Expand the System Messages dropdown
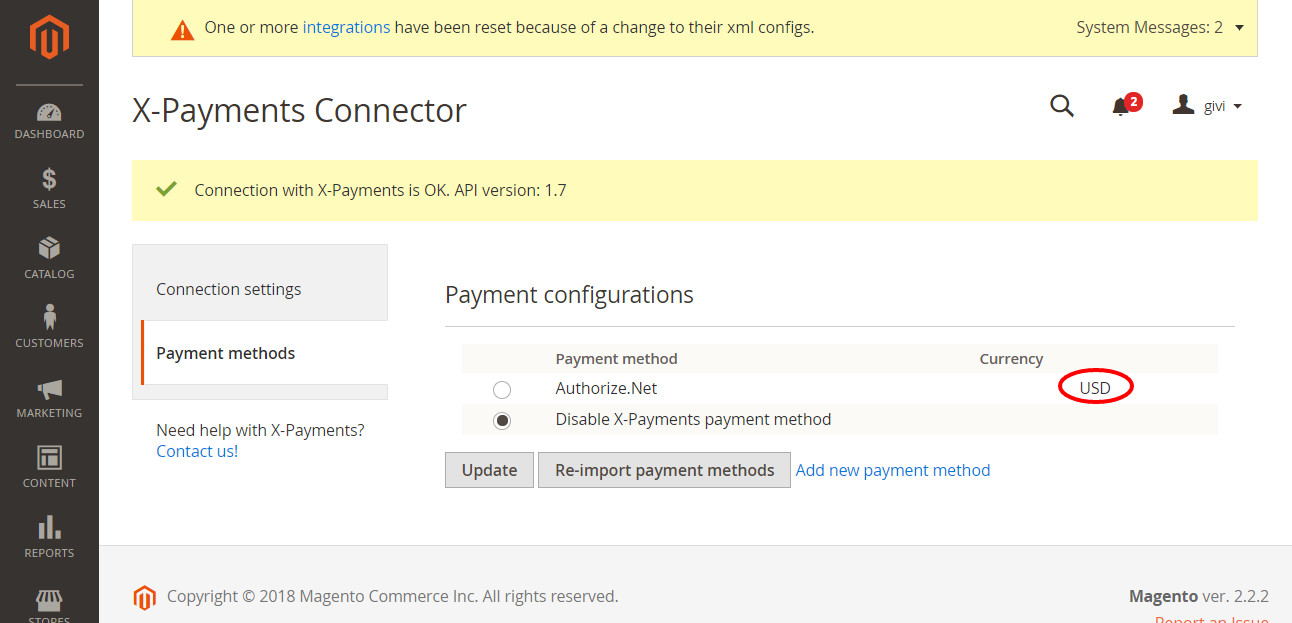The height and width of the screenshot is (623, 1292). coord(1160,28)
